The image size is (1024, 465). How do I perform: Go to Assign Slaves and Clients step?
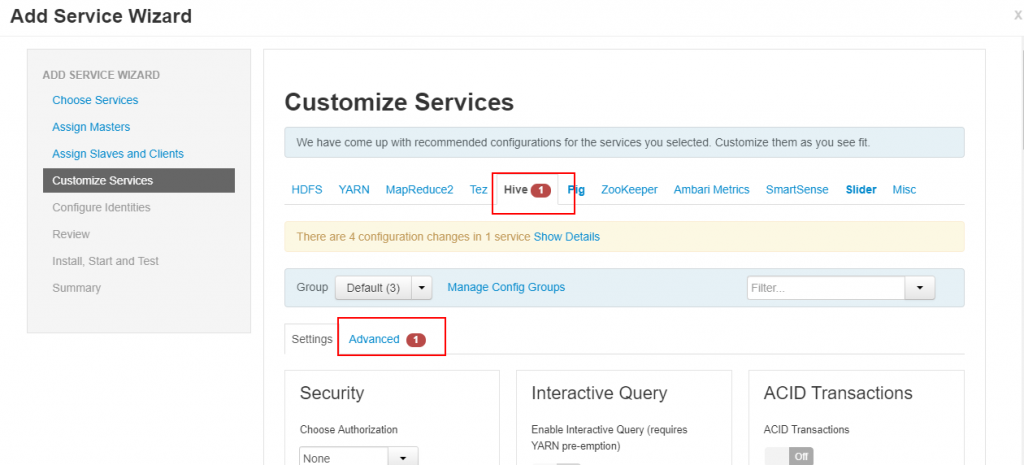[x=118, y=153]
